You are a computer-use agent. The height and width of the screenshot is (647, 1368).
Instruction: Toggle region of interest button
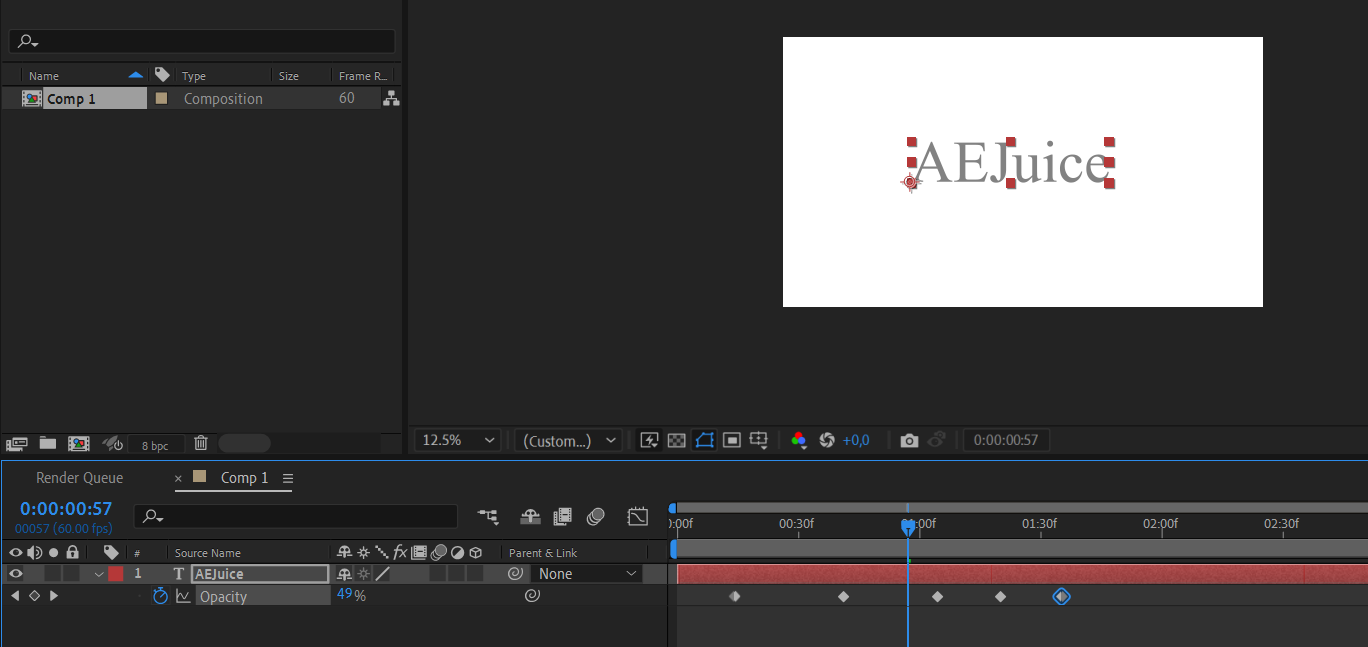[732, 440]
